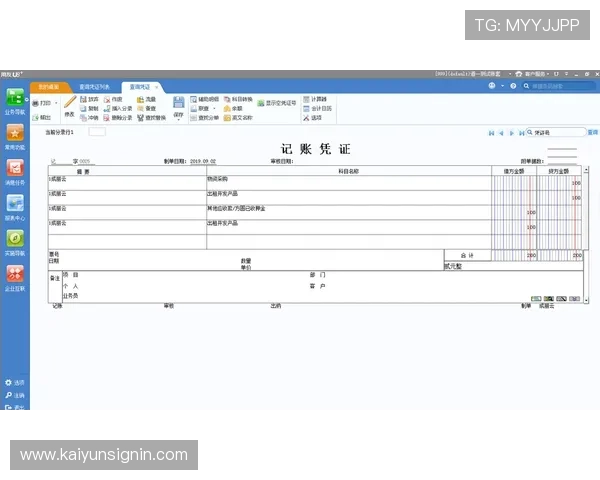Go to the next voucher

512,133
